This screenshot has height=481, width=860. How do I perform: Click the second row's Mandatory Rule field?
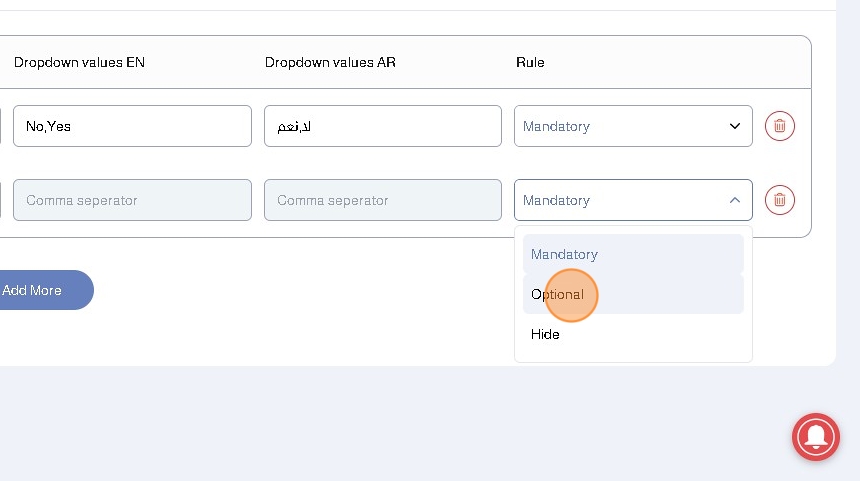click(x=620, y=200)
